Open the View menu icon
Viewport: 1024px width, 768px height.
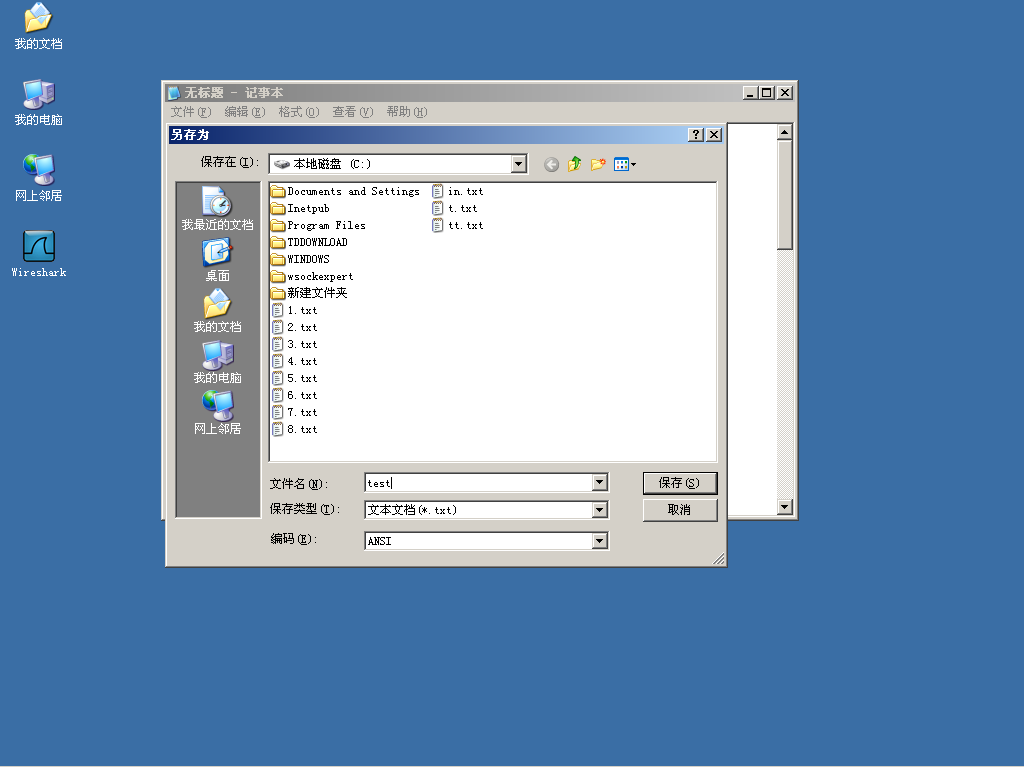(625, 164)
